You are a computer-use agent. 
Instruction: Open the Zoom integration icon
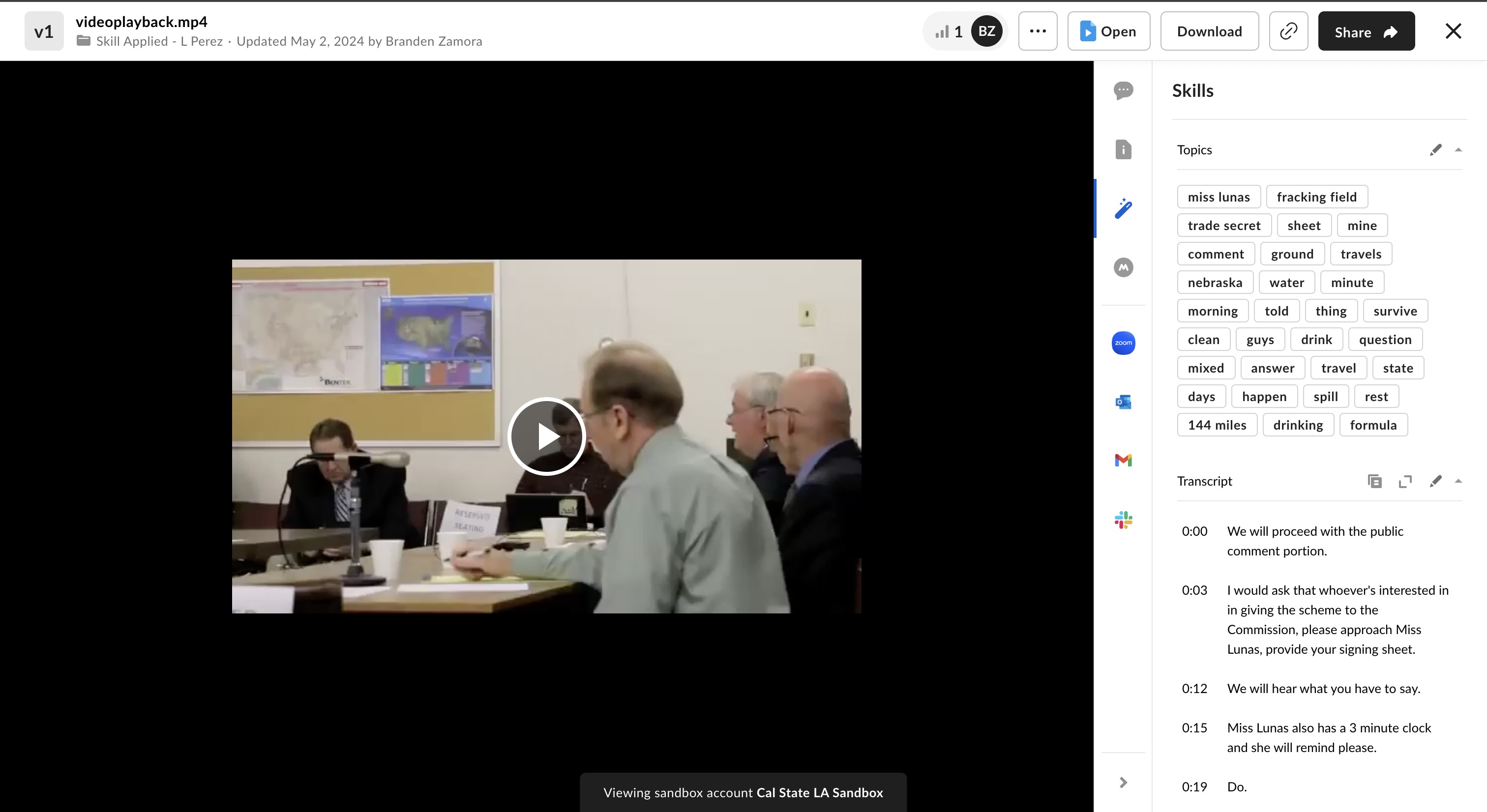point(1123,343)
